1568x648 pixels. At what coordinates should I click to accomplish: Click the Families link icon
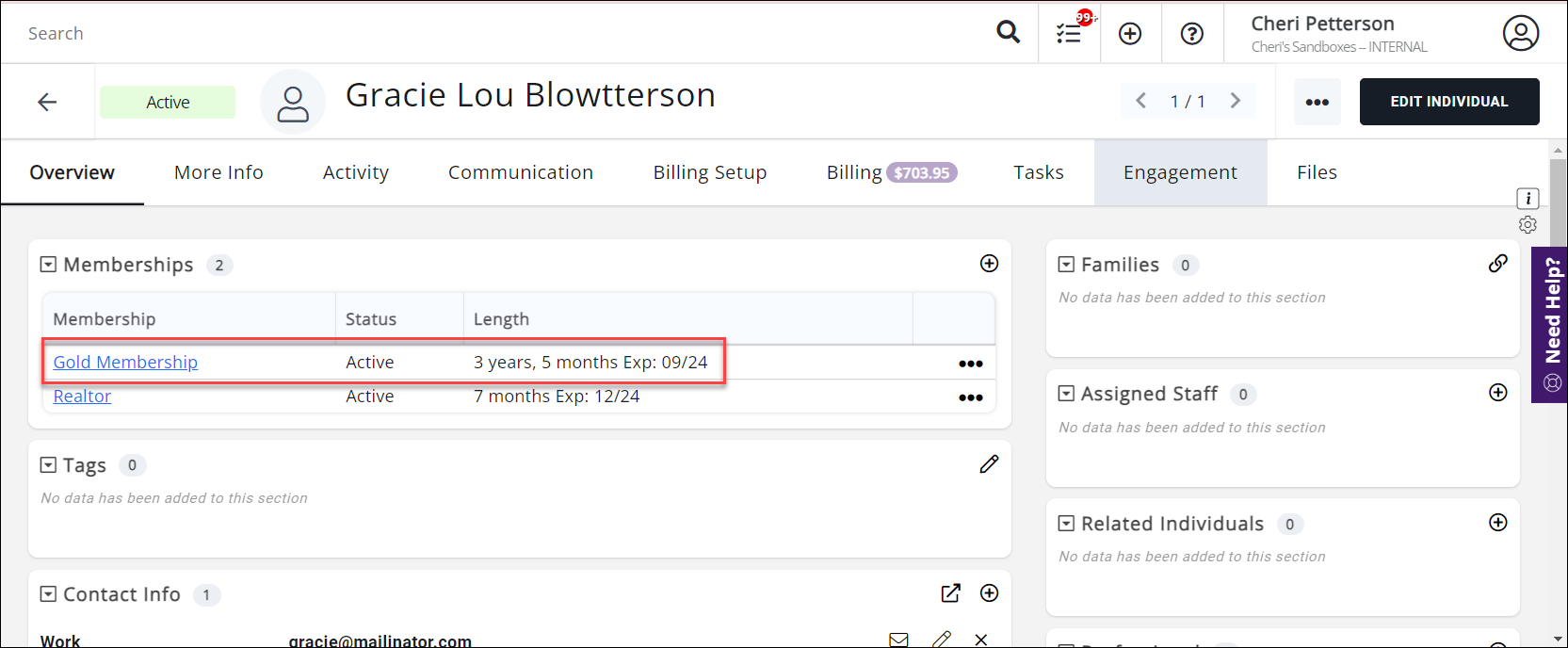coord(1497,264)
